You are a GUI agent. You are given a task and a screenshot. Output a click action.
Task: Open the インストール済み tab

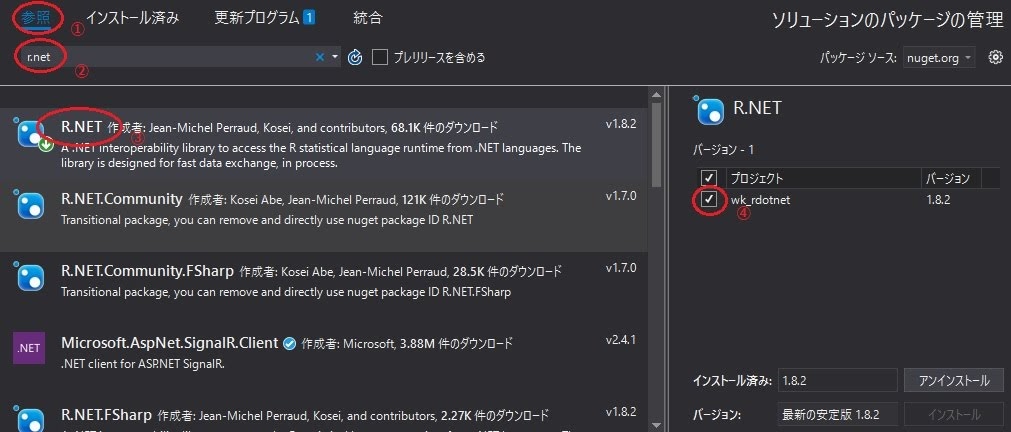pyautogui.click(x=132, y=18)
